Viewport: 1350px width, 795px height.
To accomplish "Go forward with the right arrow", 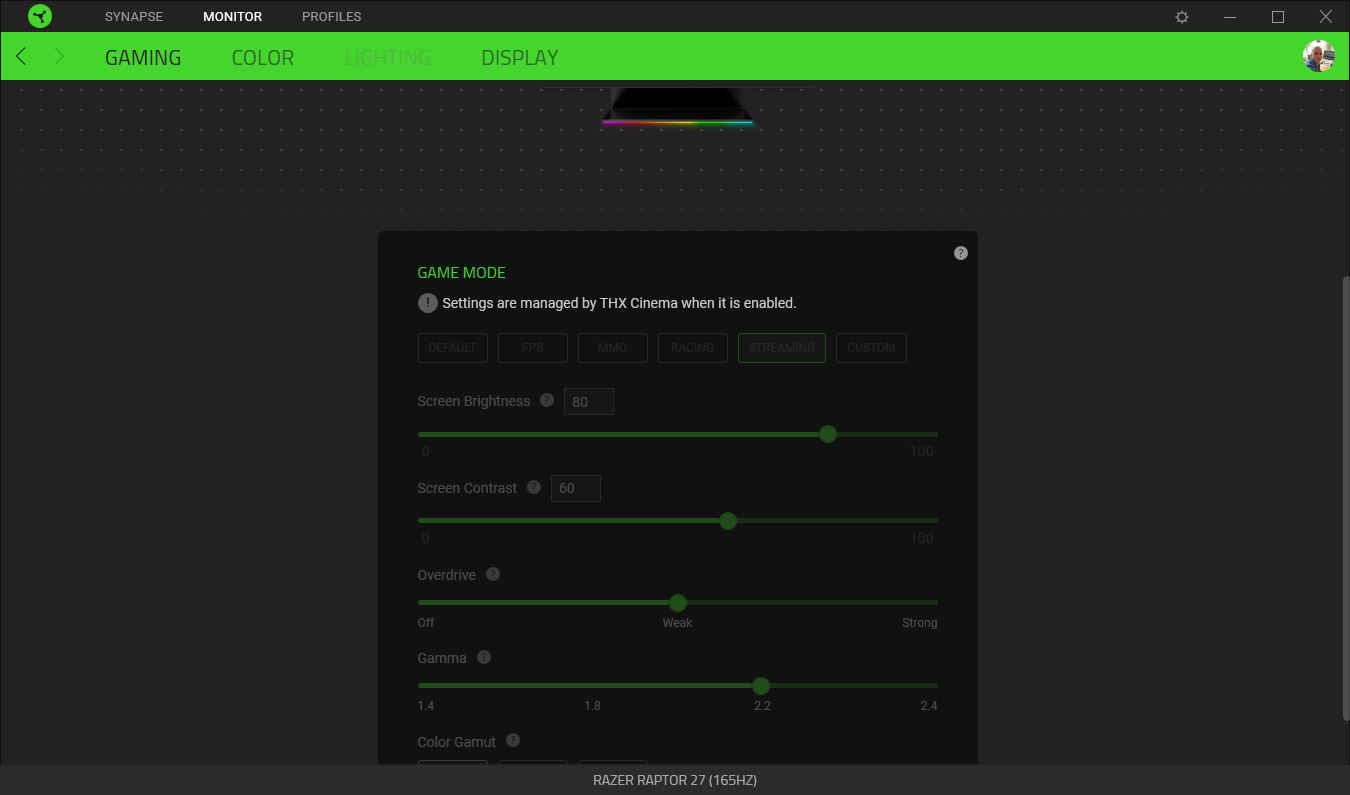I will 59,57.
